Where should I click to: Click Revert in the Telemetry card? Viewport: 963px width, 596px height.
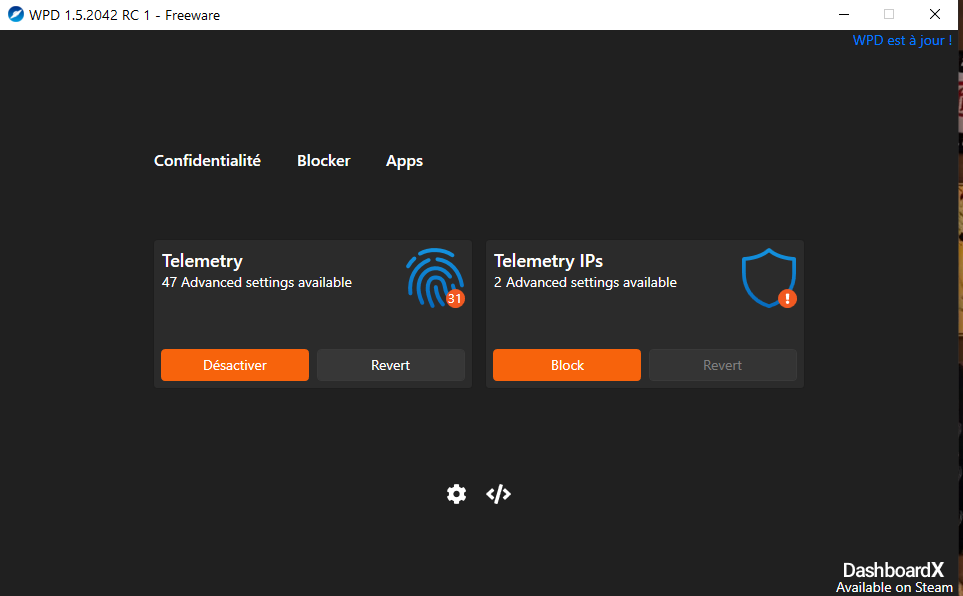(390, 365)
